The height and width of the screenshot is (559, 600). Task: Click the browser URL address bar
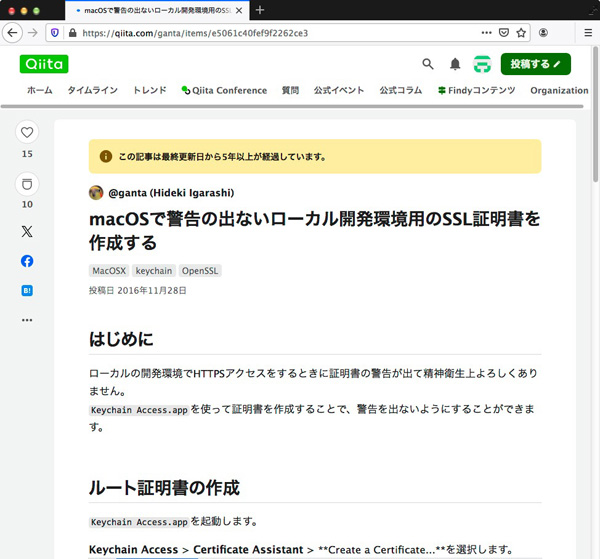coord(280,32)
